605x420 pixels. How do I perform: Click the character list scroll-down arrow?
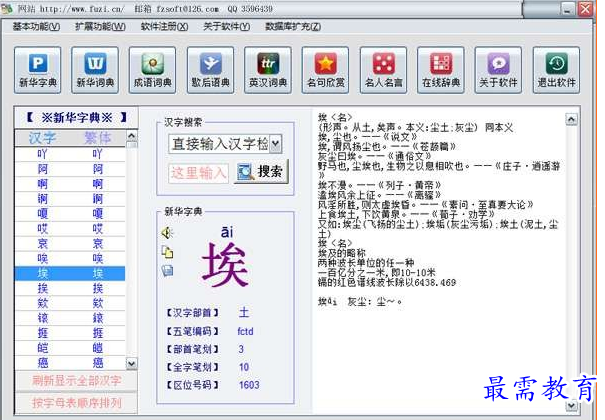click(132, 364)
